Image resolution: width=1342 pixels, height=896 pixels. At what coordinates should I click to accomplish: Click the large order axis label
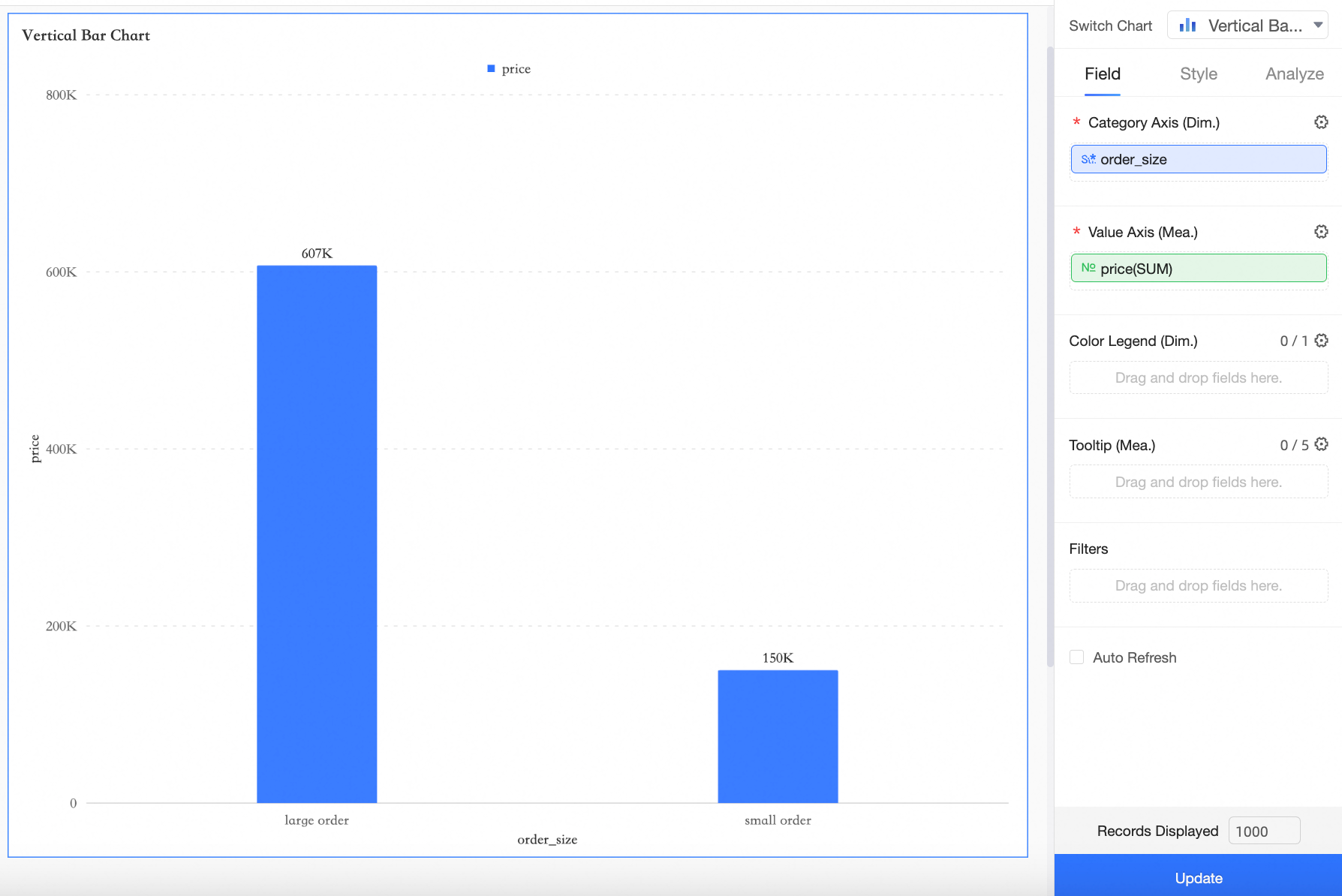[x=317, y=820]
